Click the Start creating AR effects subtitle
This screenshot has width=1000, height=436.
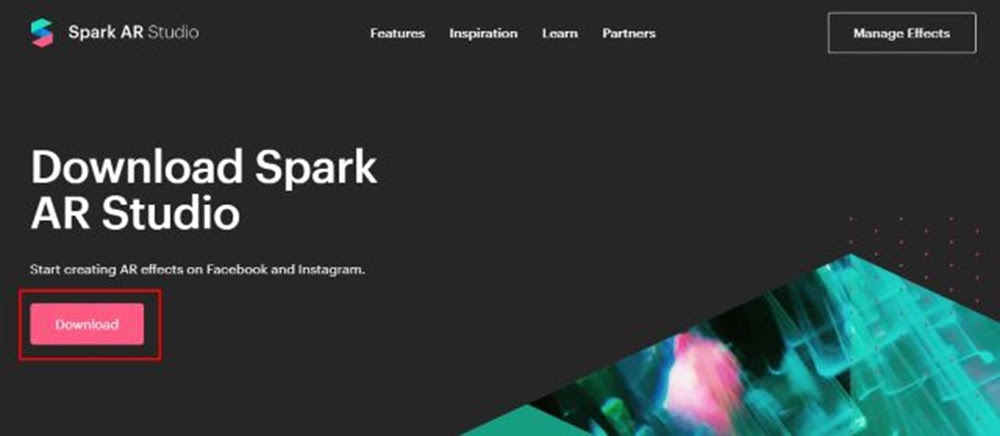point(198,270)
